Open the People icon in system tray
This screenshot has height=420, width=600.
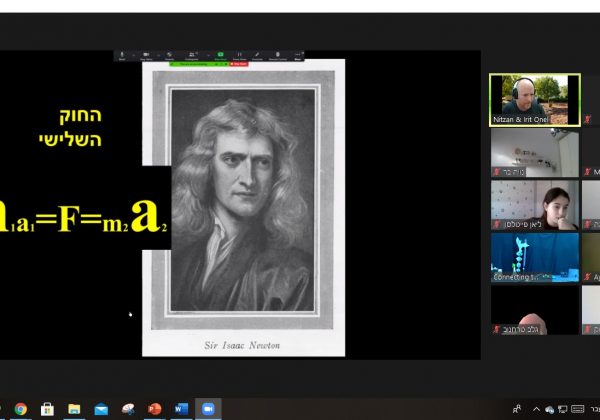click(517, 409)
